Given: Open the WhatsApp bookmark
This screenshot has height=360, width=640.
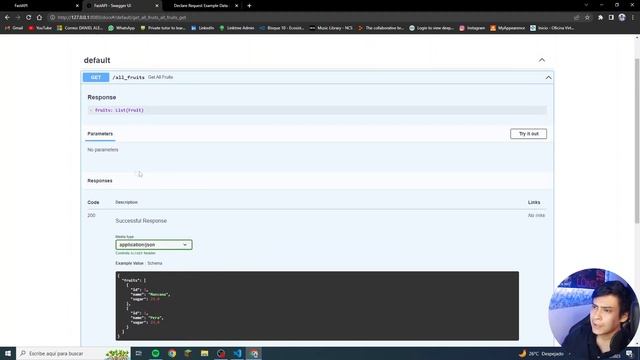Looking at the screenshot, I should (122, 28).
